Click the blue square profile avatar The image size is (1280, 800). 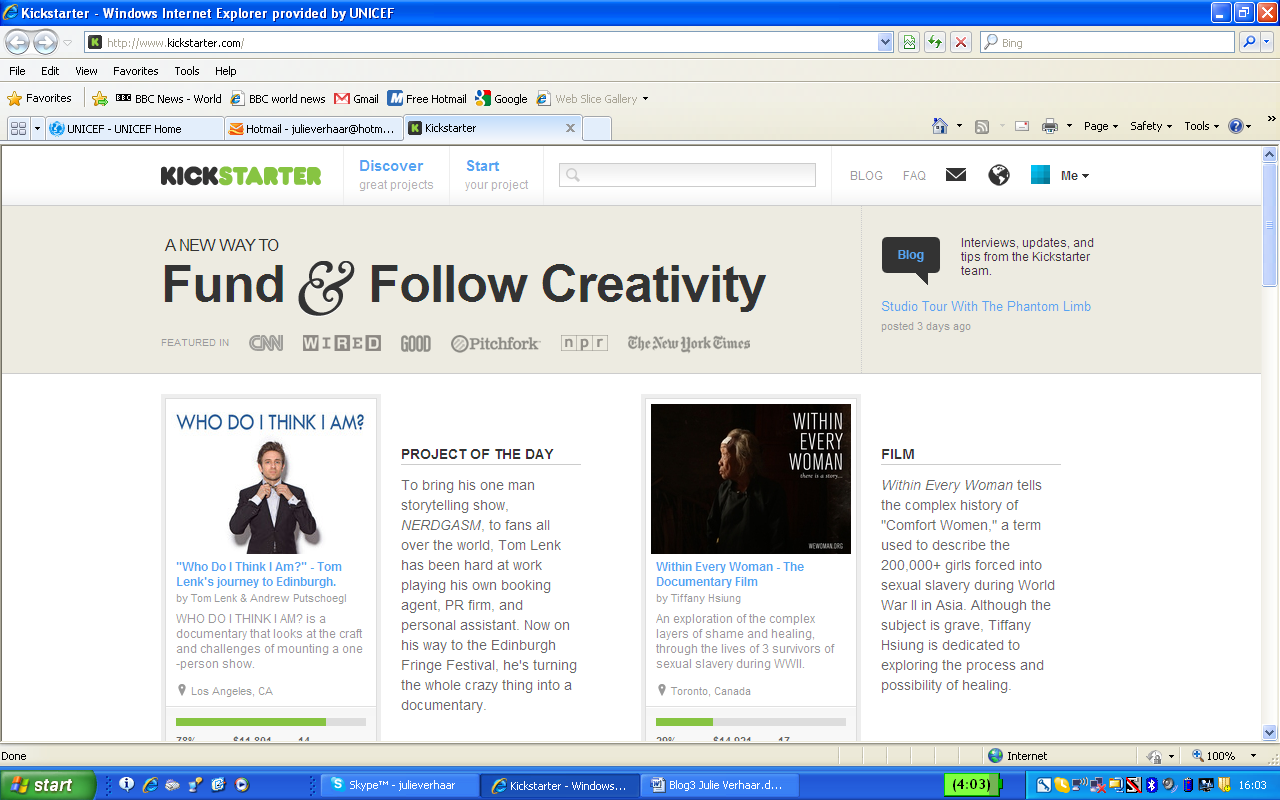tap(1041, 175)
